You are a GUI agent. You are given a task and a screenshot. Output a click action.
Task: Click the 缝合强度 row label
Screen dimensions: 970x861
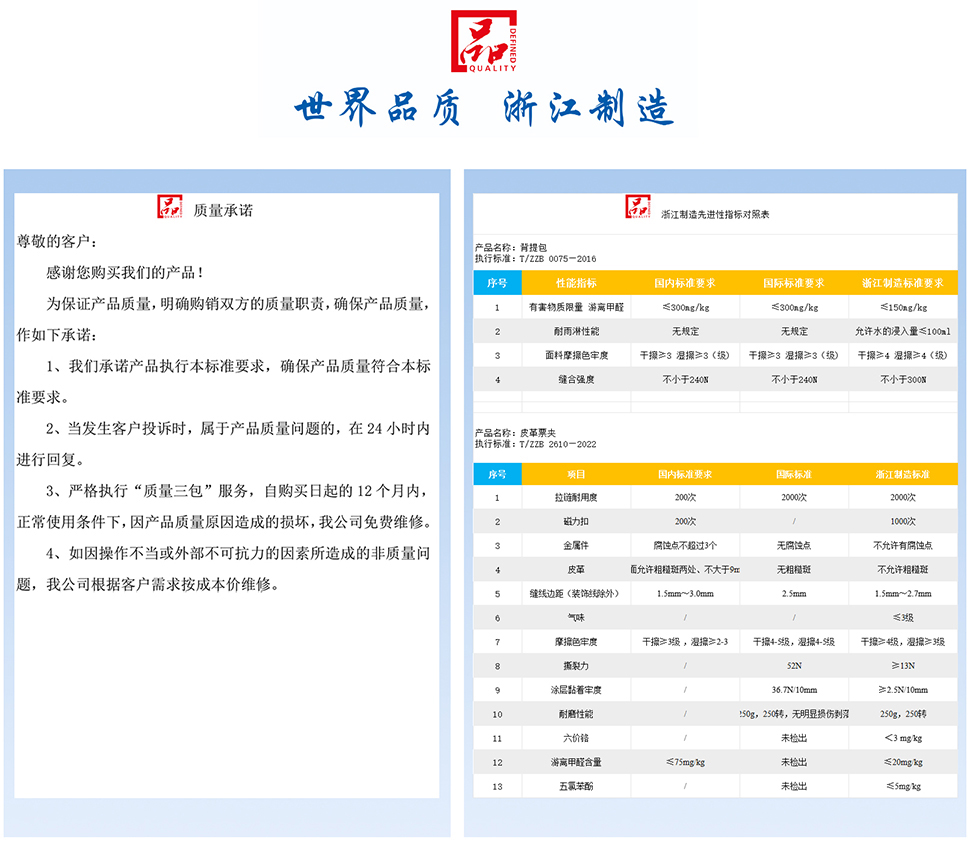tap(575, 379)
